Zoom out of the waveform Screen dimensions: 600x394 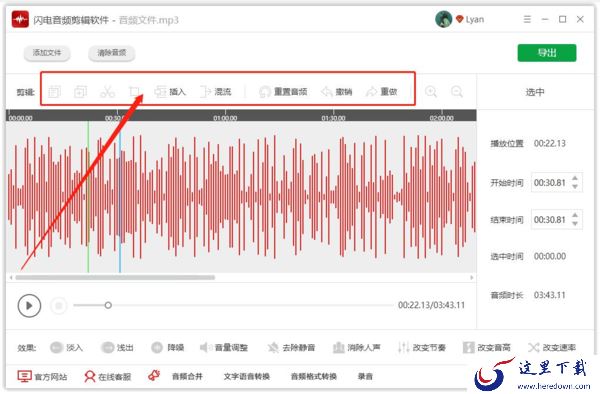coord(457,92)
